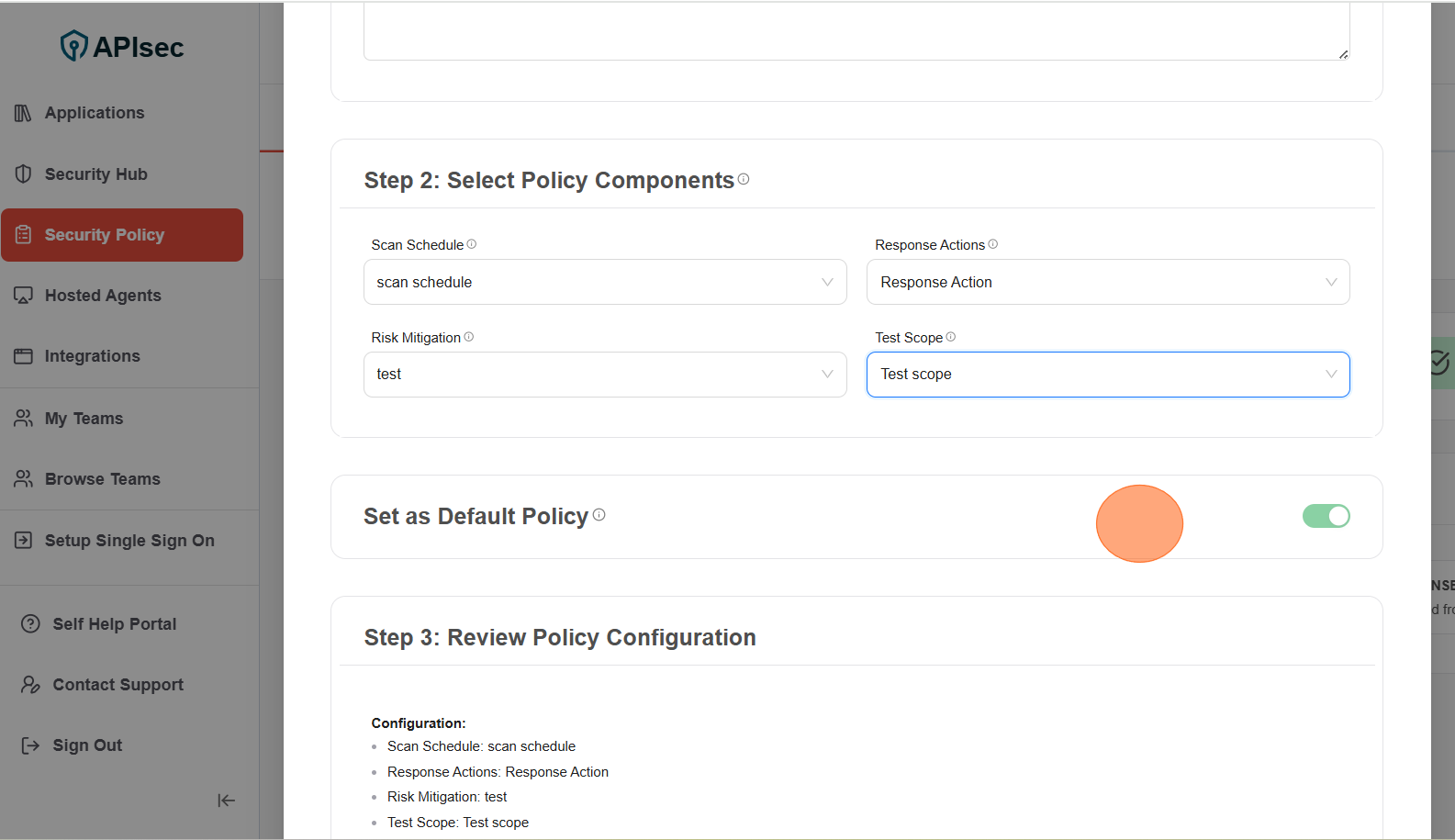Click the APIsec shield logo
The height and width of the screenshot is (840, 1455).
[73, 46]
